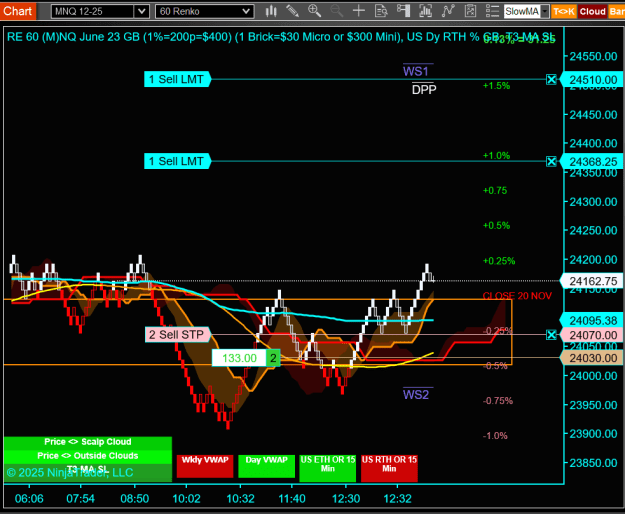Click the 06:06 time axis label
This screenshot has height=514, width=625.
[29, 499]
